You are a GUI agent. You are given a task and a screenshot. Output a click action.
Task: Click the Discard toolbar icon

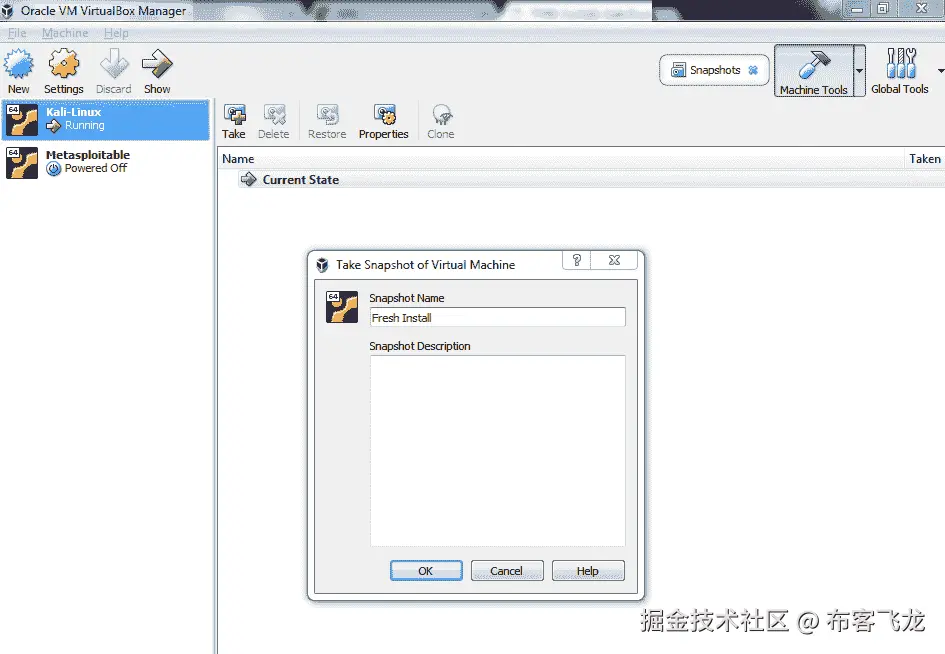(113, 64)
